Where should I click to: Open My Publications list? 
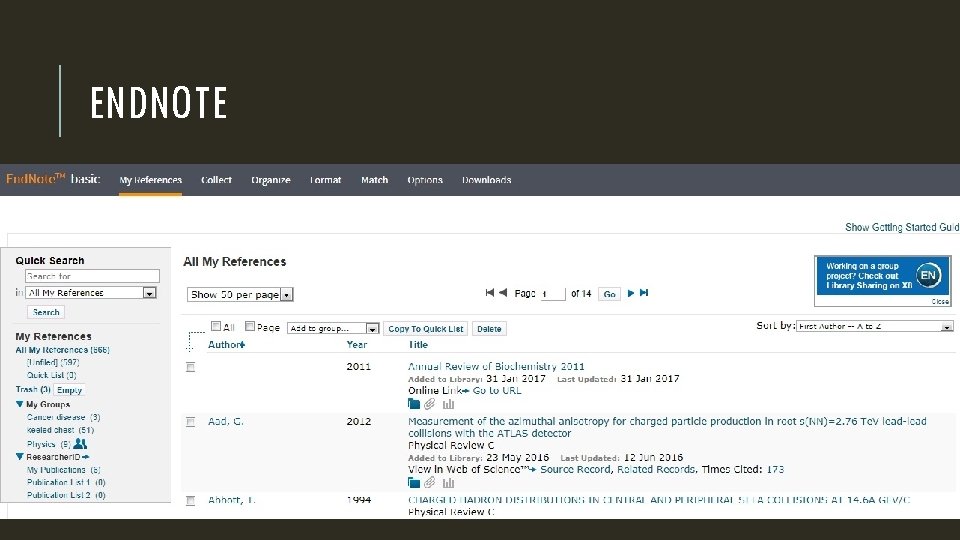[64, 470]
